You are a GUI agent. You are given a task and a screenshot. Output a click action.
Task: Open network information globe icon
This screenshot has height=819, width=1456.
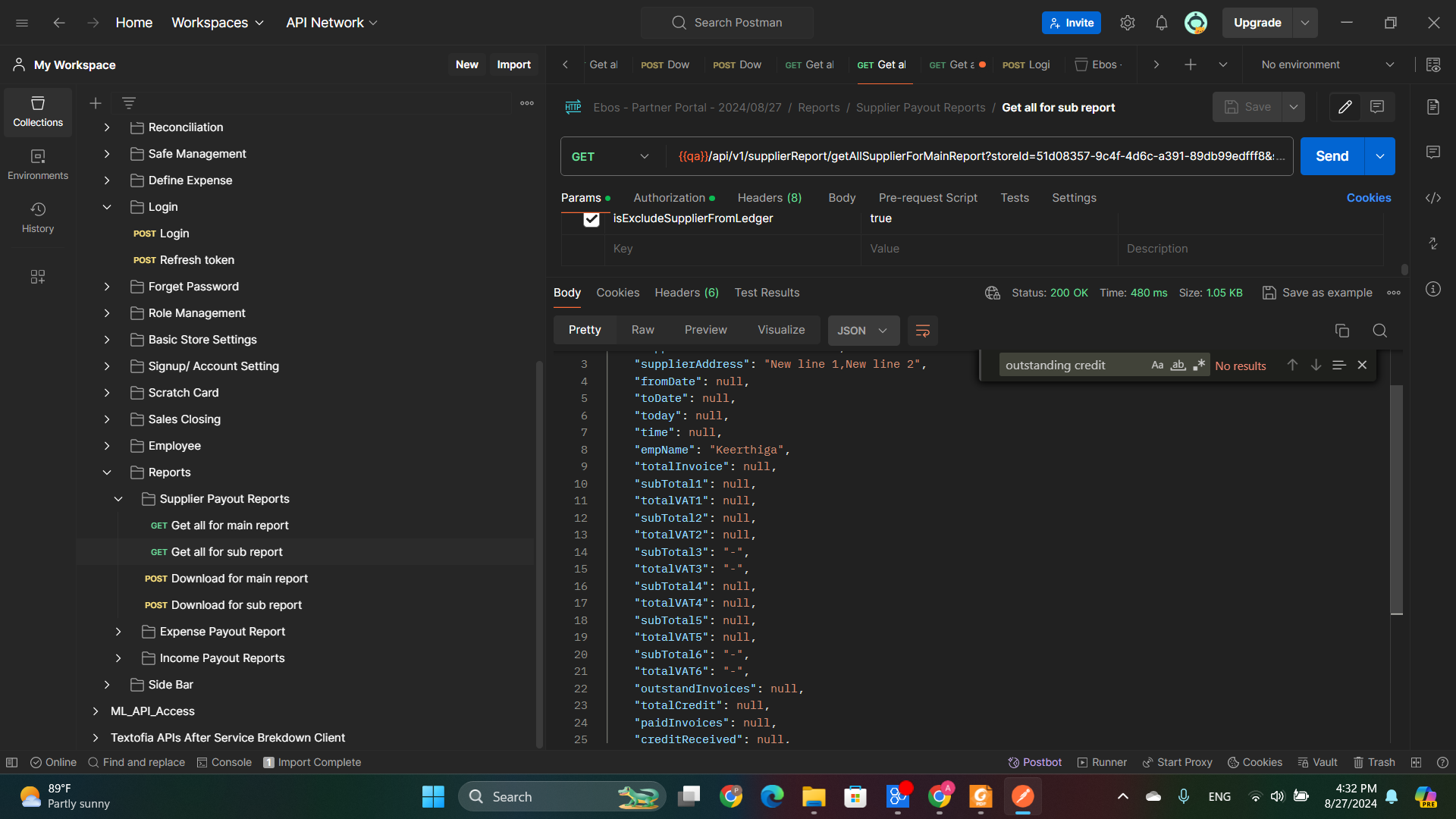click(993, 293)
